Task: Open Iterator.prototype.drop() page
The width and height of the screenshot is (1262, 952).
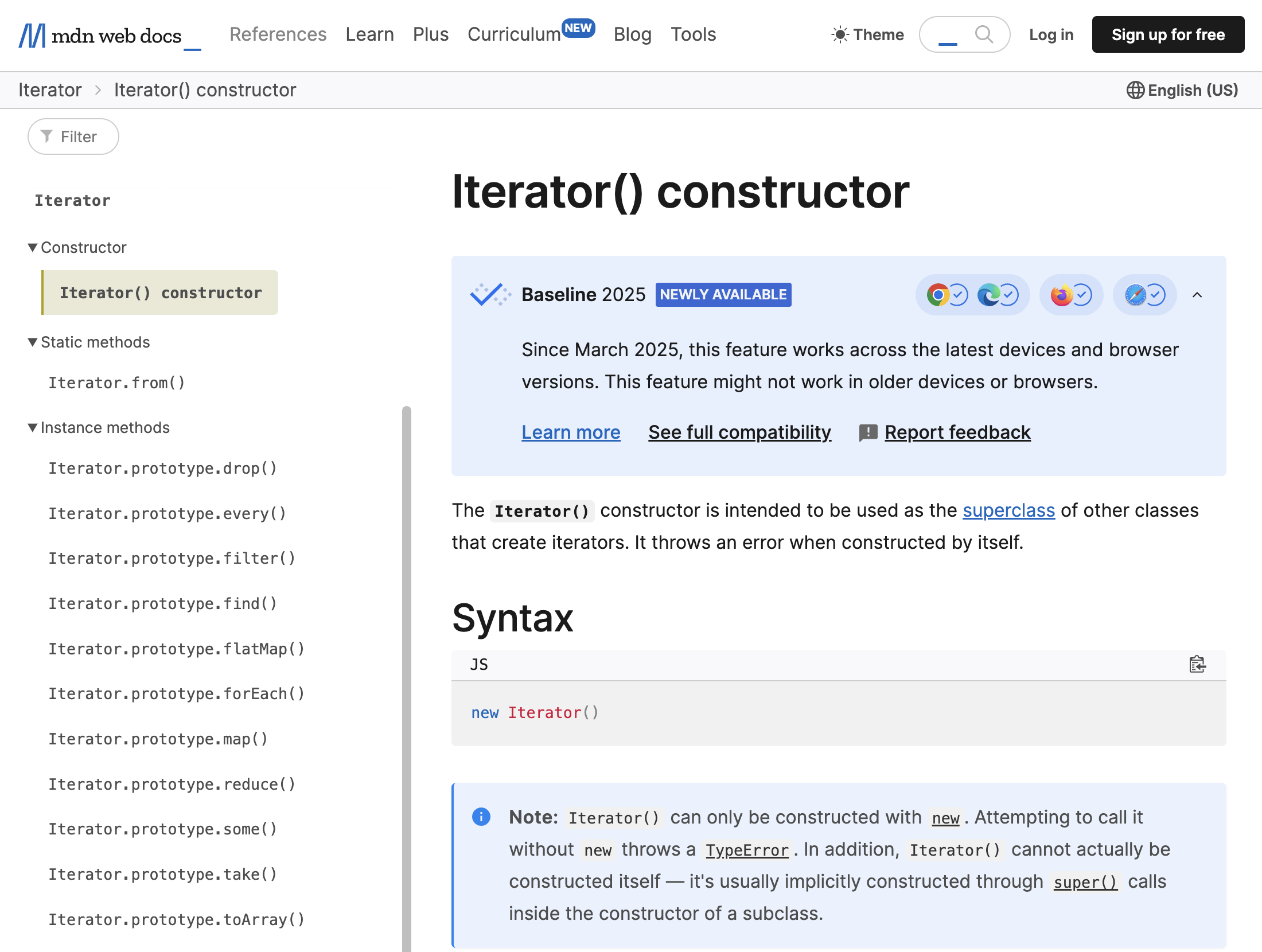Action: coord(163,468)
